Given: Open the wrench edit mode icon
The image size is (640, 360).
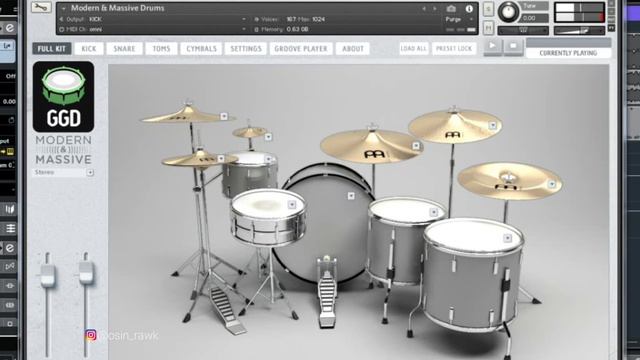Looking at the screenshot, I should (x=41, y=7).
